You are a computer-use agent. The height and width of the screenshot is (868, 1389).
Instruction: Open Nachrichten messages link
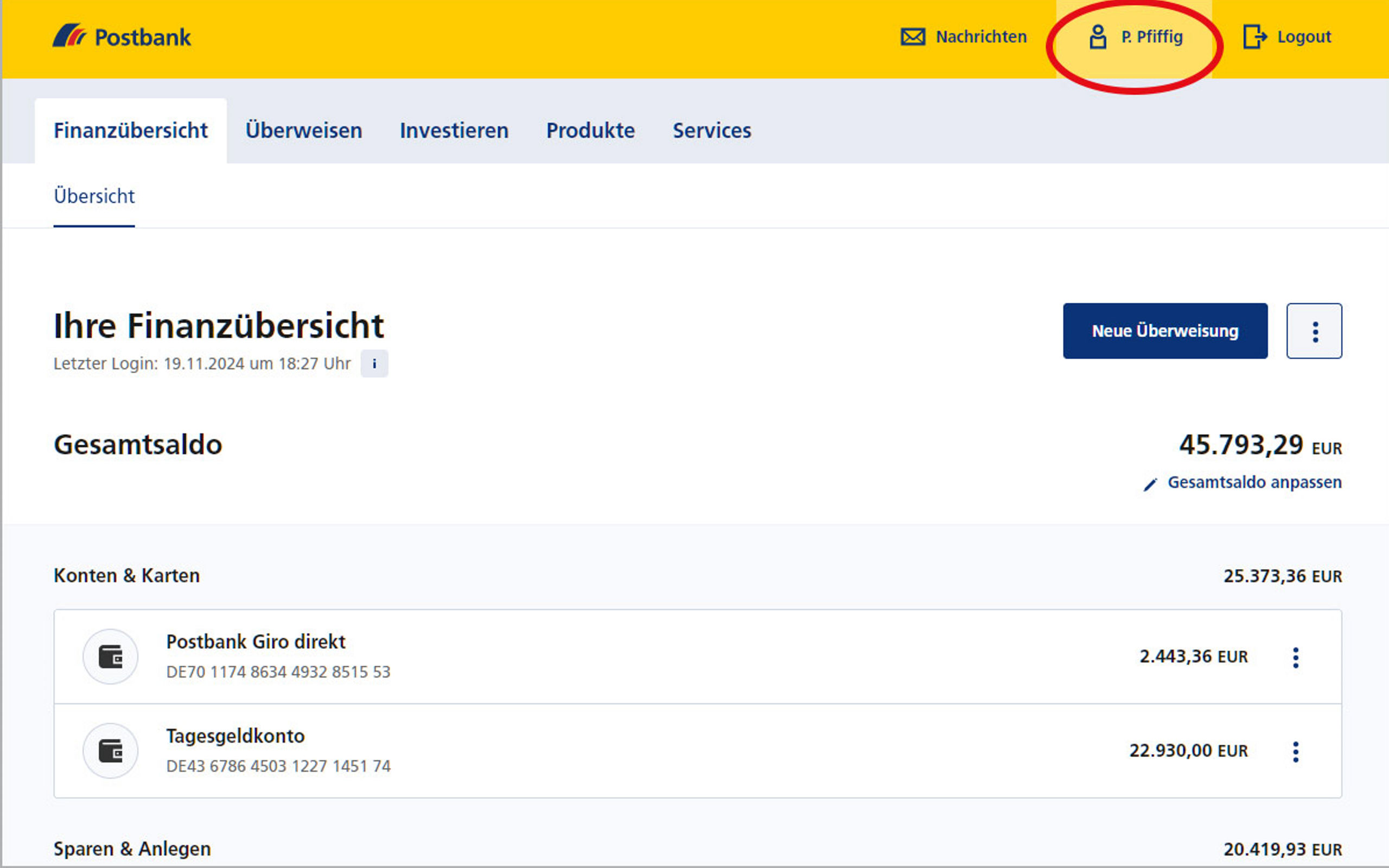(981, 37)
